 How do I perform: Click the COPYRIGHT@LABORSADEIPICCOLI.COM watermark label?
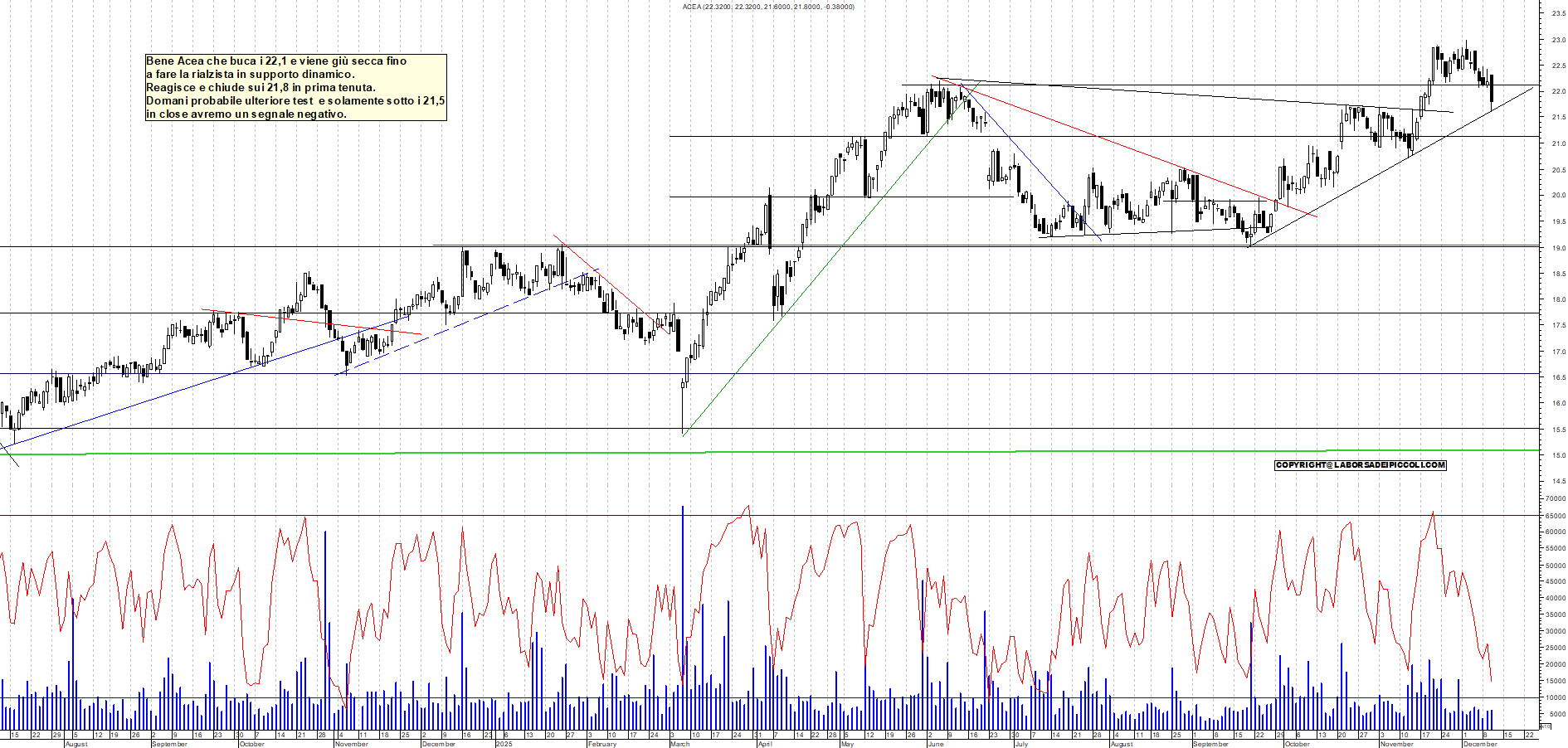pos(1360,465)
